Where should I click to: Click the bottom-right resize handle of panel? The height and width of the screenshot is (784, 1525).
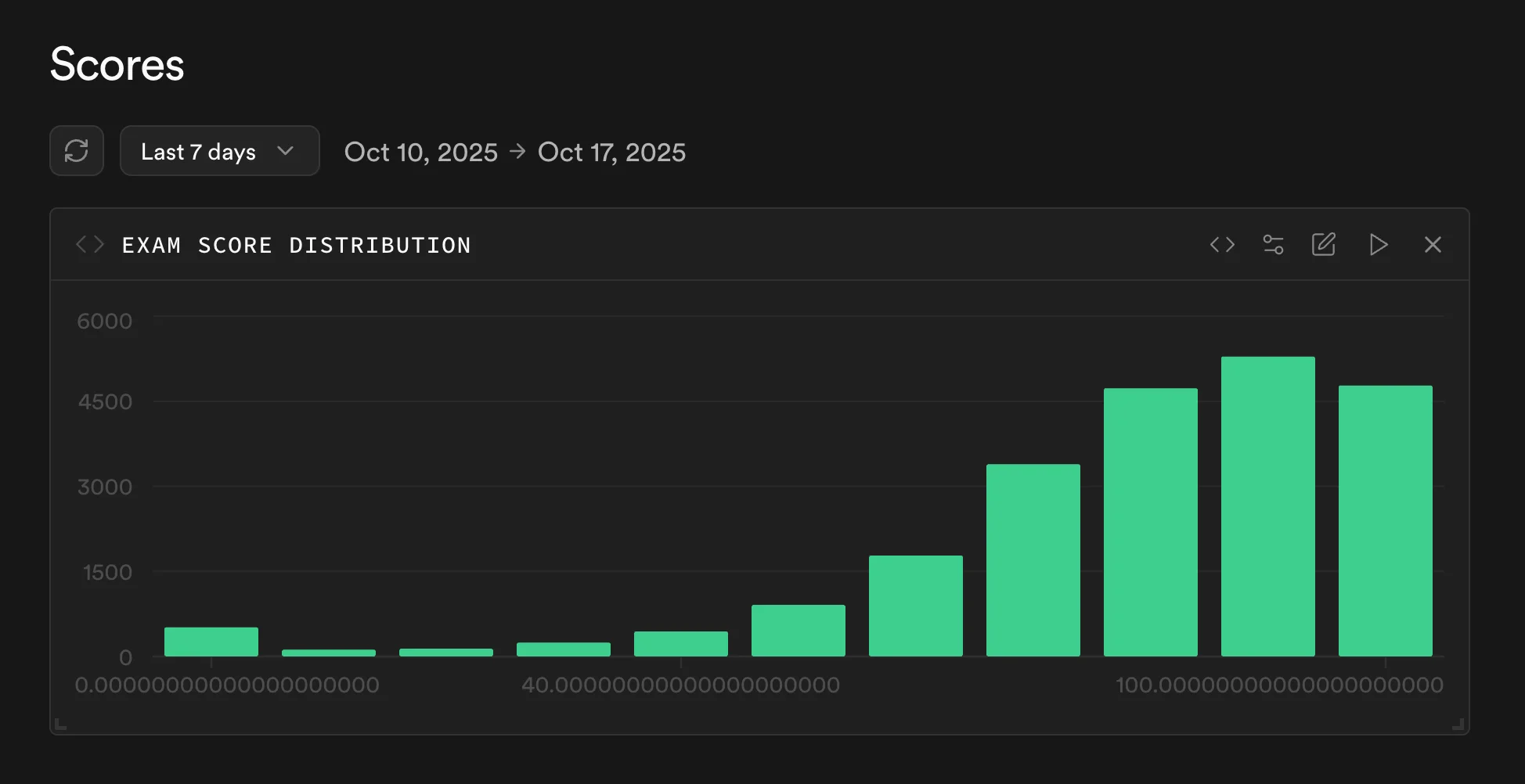click(x=1458, y=725)
